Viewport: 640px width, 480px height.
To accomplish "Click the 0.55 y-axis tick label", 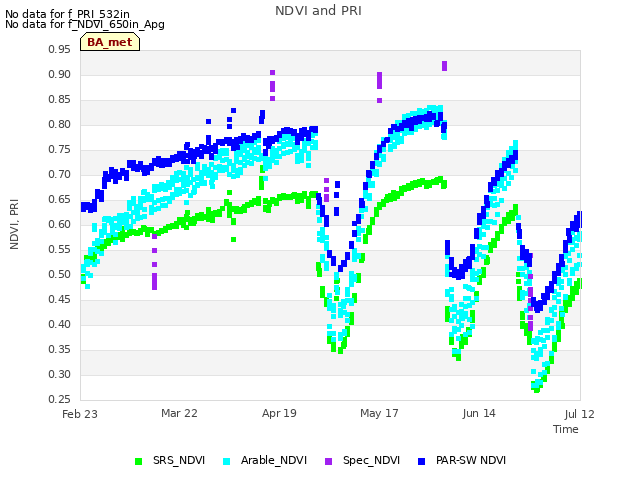I will tap(60, 249).
